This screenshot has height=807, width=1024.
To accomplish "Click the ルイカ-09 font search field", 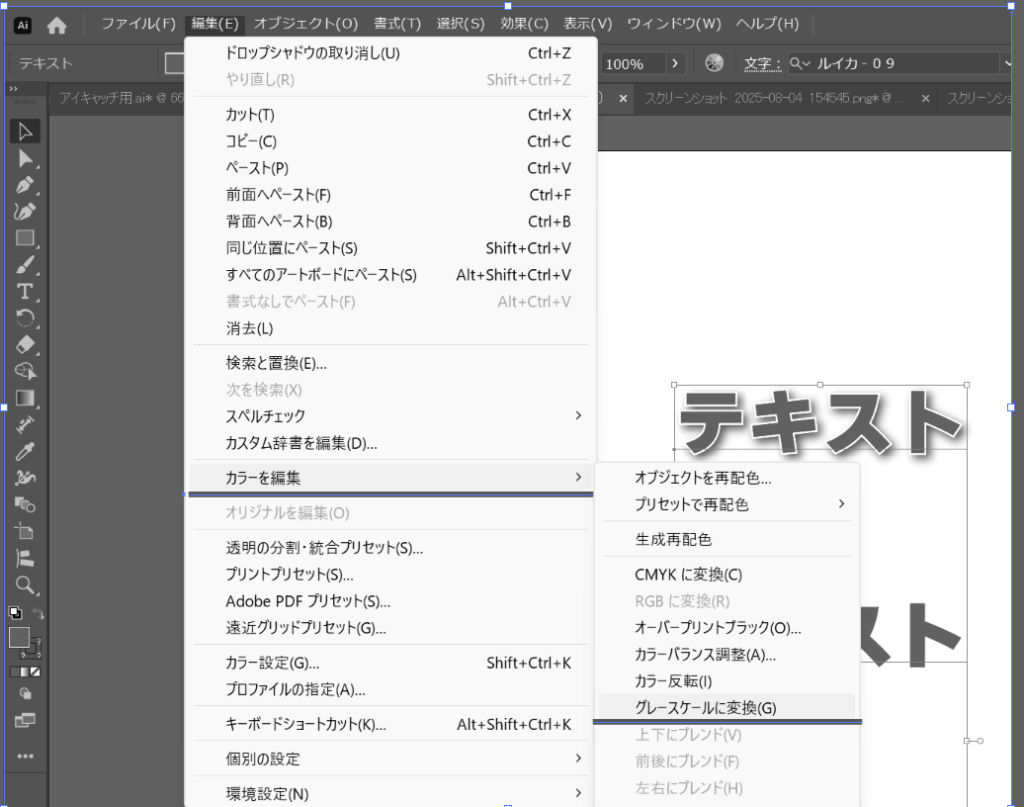I will pos(900,64).
